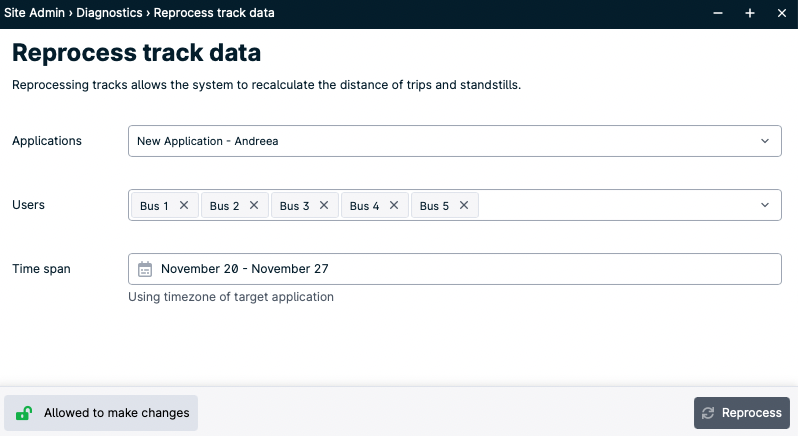Remove Bus 5 from Users
The height and width of the screenshot is (436, 798).
[x=464, y=205]
